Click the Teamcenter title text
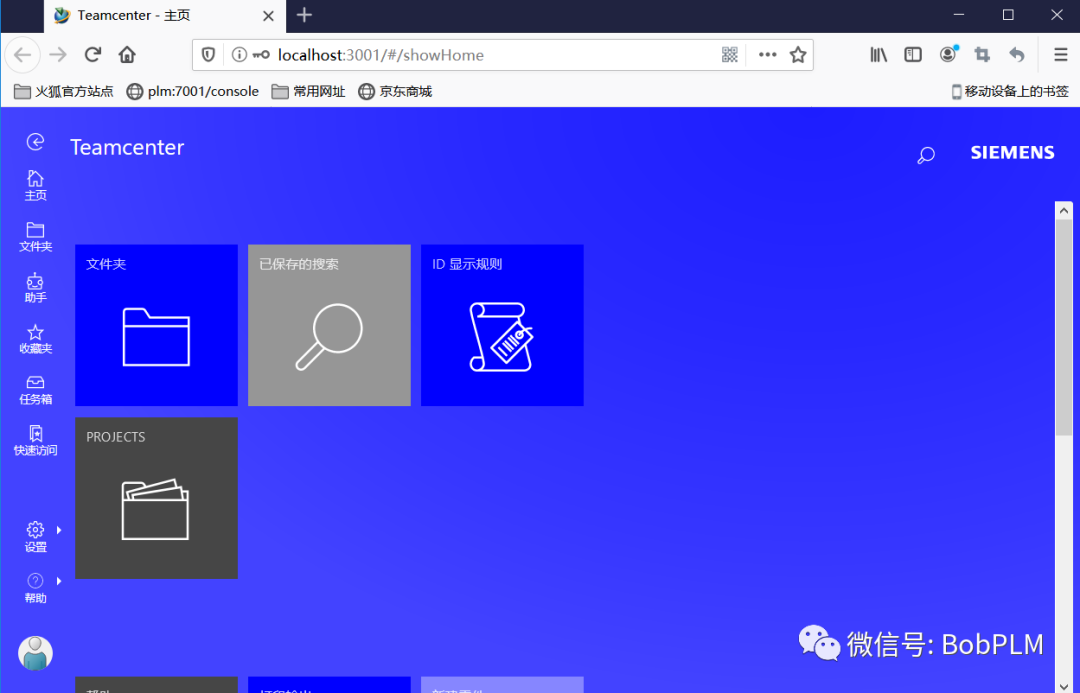This screenshot has height=693, width=1080. (127, 147)
